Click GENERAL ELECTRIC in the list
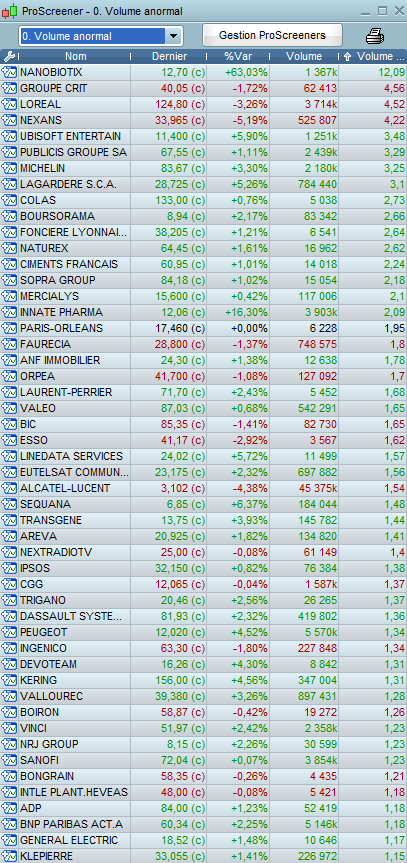The image size is (407, 863). 69,840
